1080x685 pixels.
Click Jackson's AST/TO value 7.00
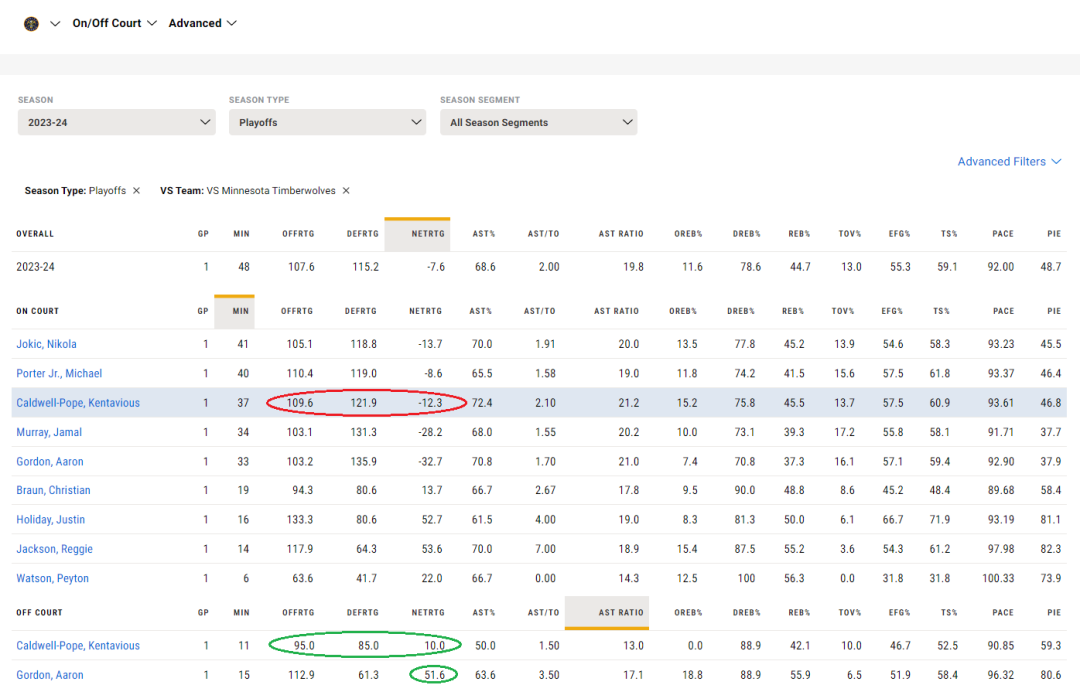(546, 549)
